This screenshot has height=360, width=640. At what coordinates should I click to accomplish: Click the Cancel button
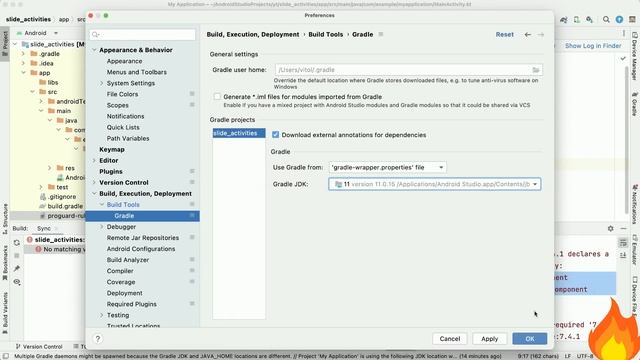pos(450,339)
